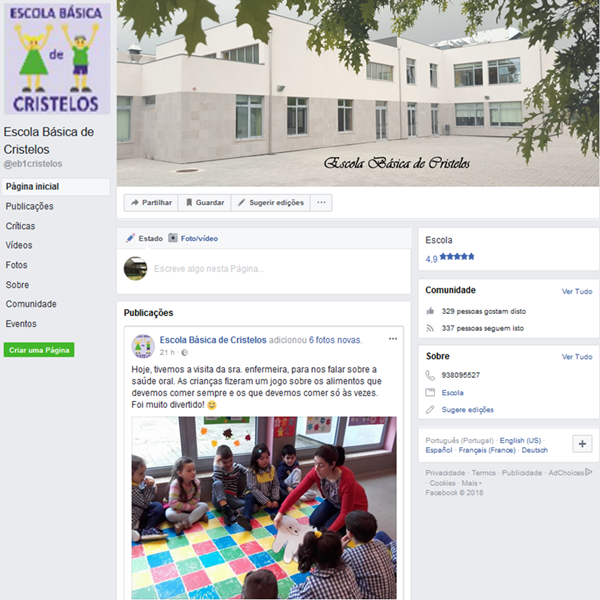This screenshot has width=600, height=600.
Task: Open the post author avatar icon
Action: [143, 346]
